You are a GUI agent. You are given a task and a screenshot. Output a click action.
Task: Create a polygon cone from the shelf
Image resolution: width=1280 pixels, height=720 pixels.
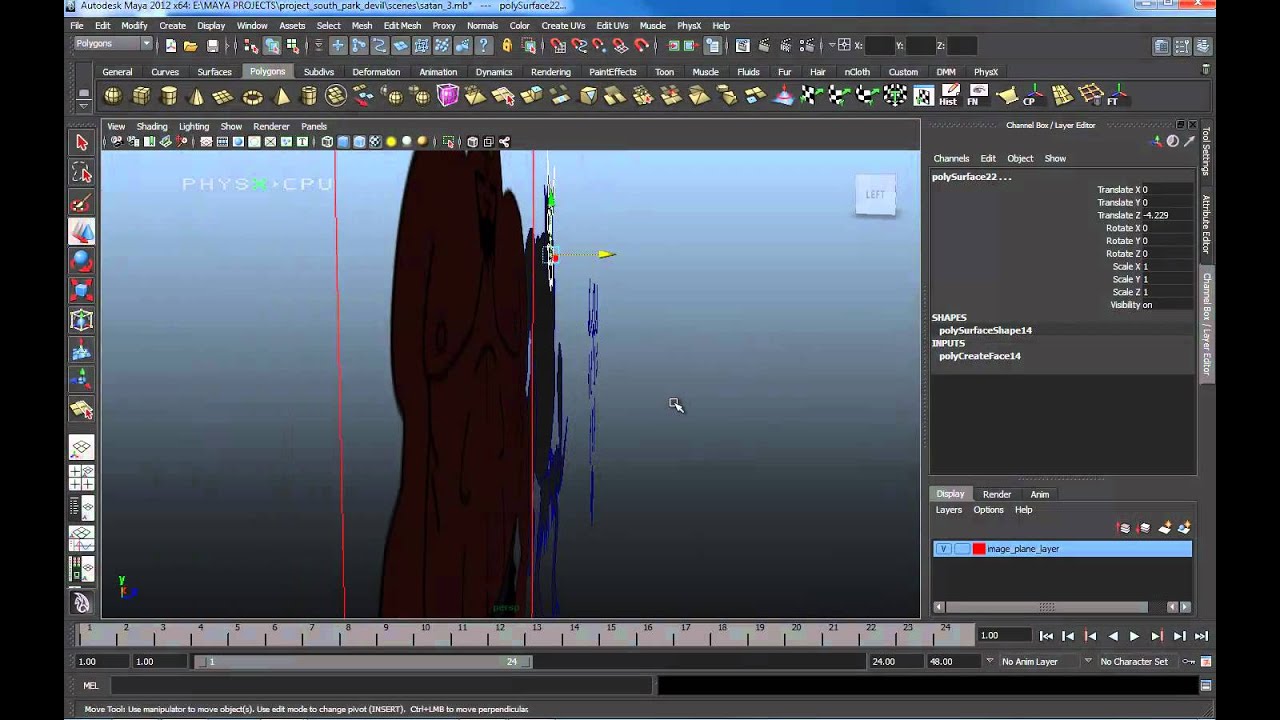197,96
